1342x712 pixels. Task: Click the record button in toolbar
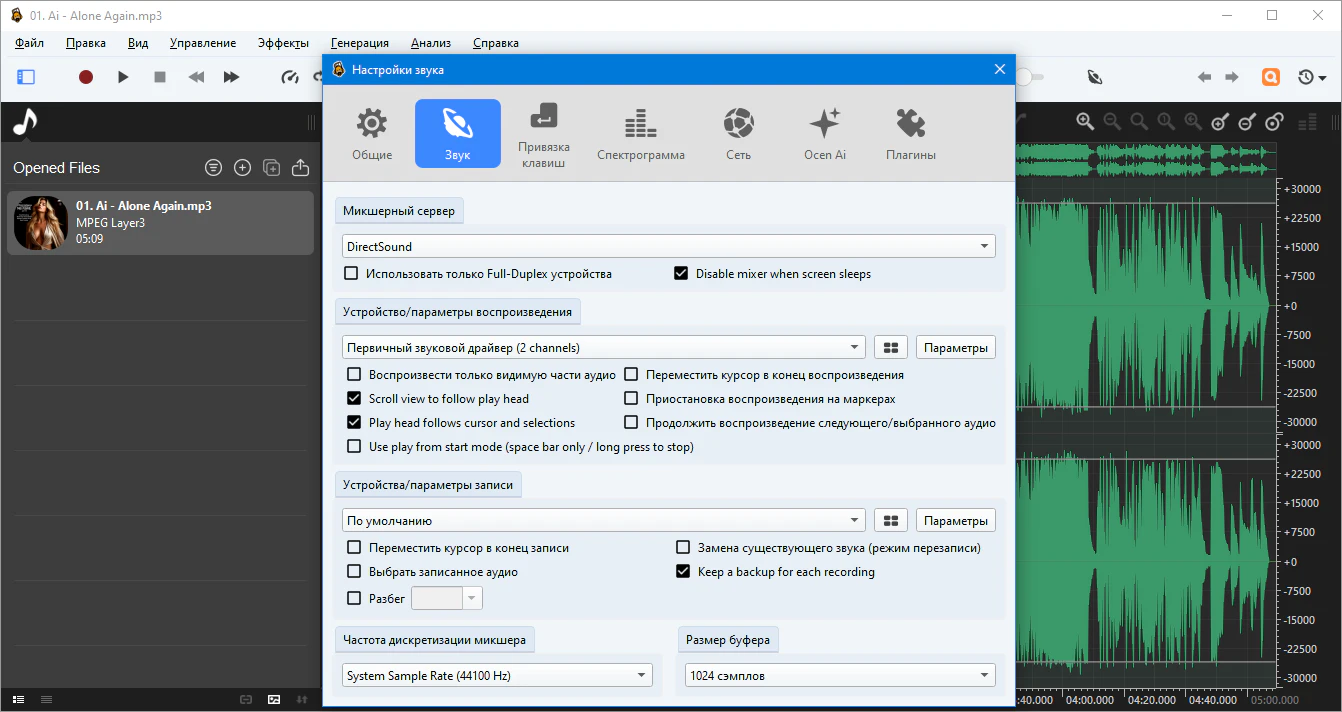tap(86, 77)
